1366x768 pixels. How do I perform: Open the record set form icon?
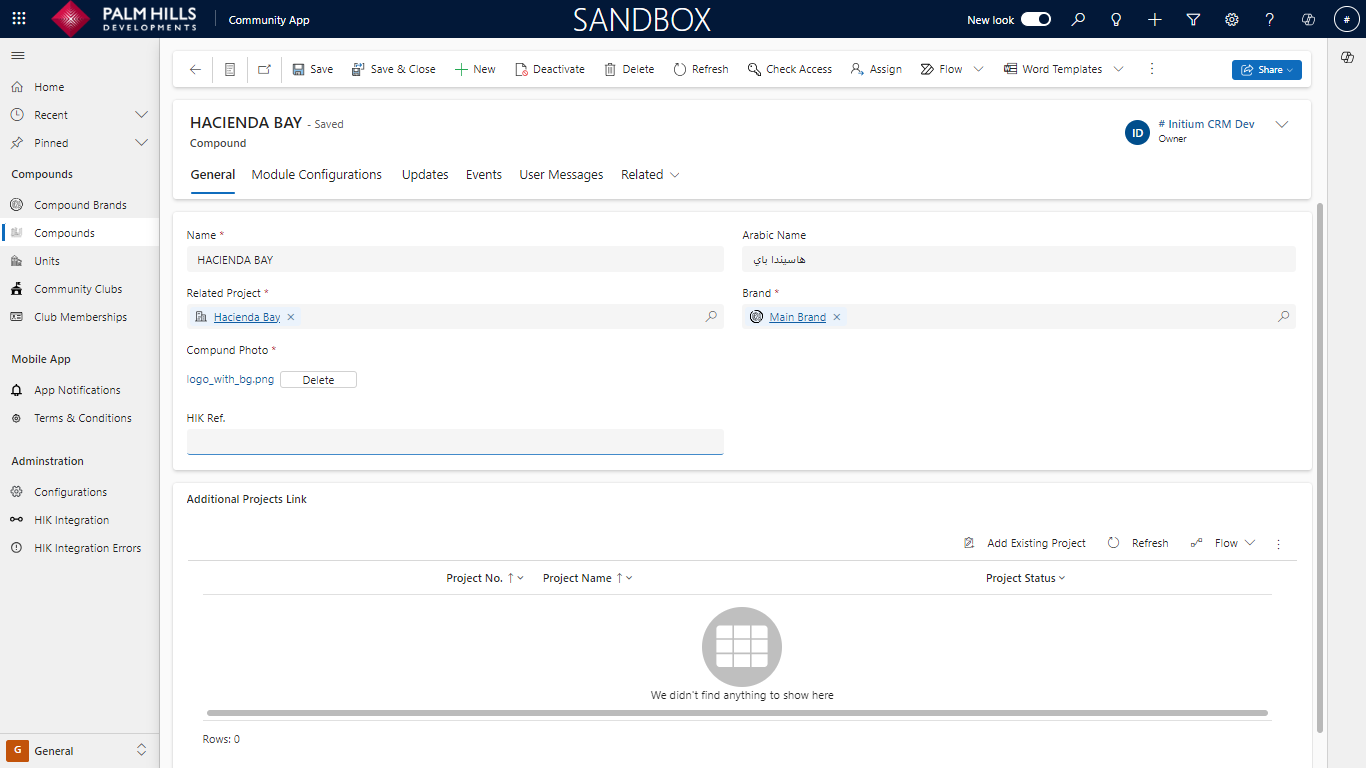click(230, 69)
